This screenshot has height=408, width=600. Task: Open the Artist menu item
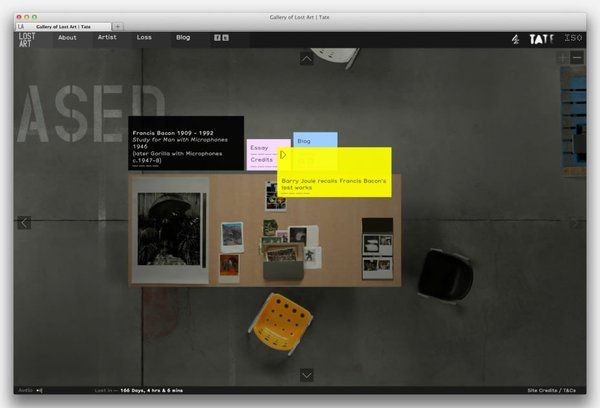tap(107, 38)
